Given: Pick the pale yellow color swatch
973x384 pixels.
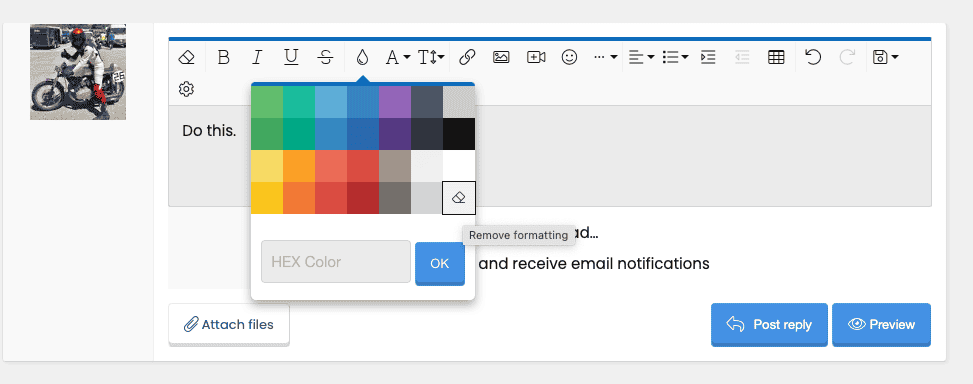Looking at the screenshot, I should coord(267,166).
